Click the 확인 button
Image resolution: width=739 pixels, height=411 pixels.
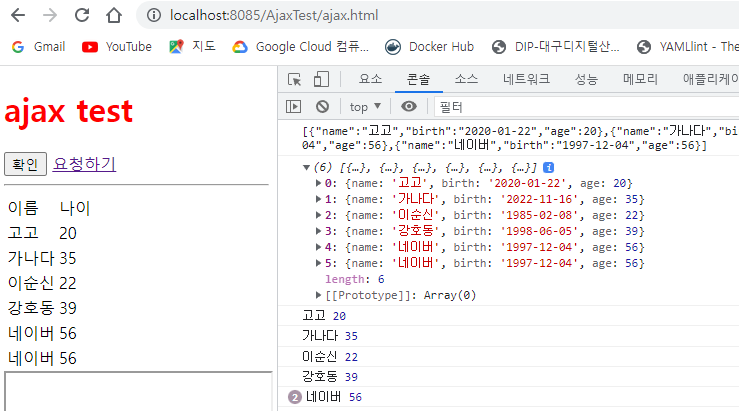tap(25, 164)
